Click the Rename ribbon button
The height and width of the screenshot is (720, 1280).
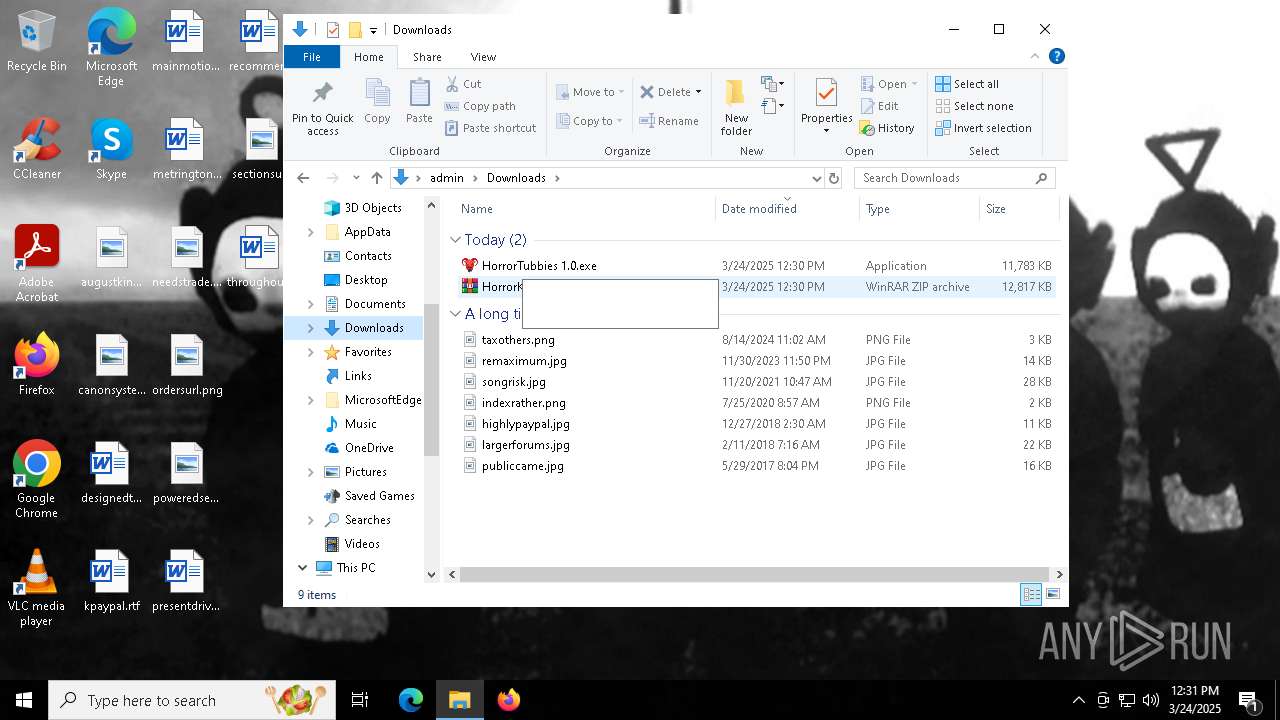(669, 121)
